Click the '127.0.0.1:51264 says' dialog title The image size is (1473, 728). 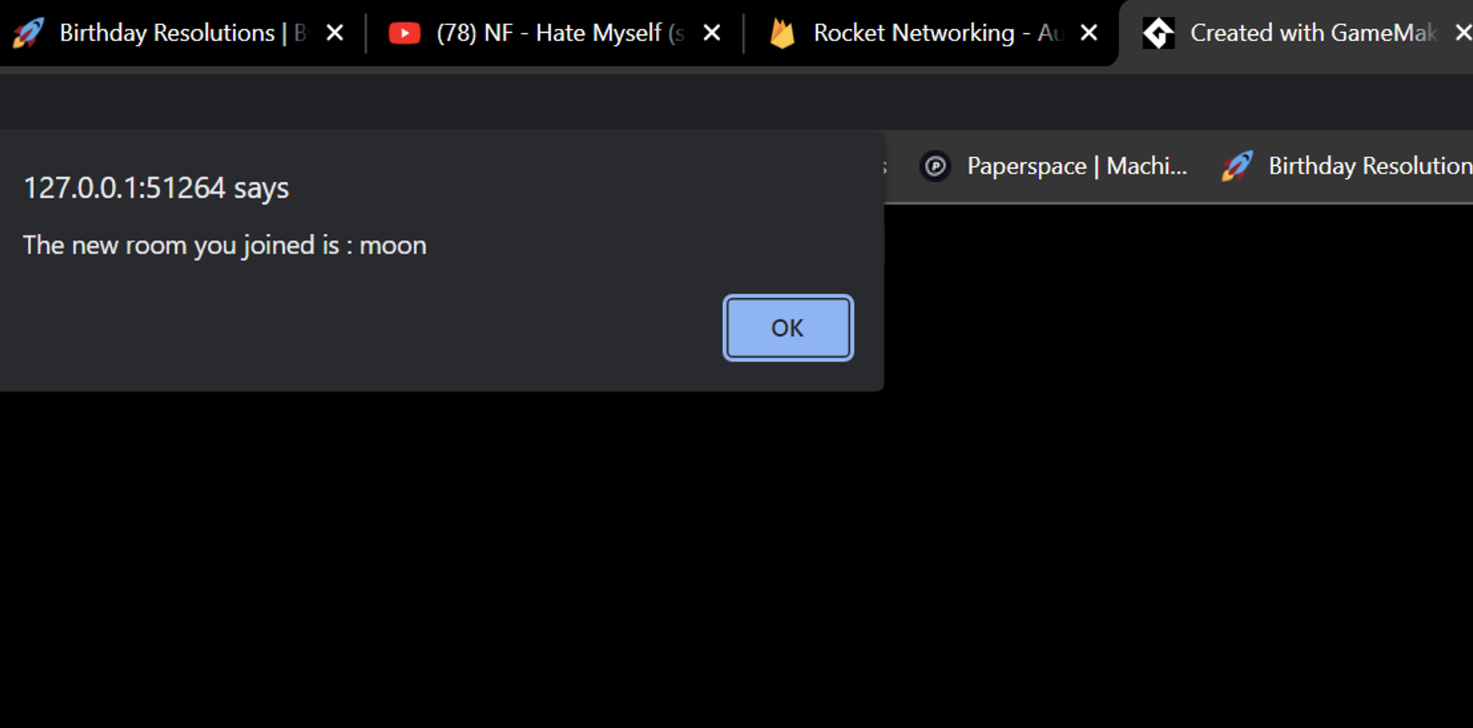(156, 188)
